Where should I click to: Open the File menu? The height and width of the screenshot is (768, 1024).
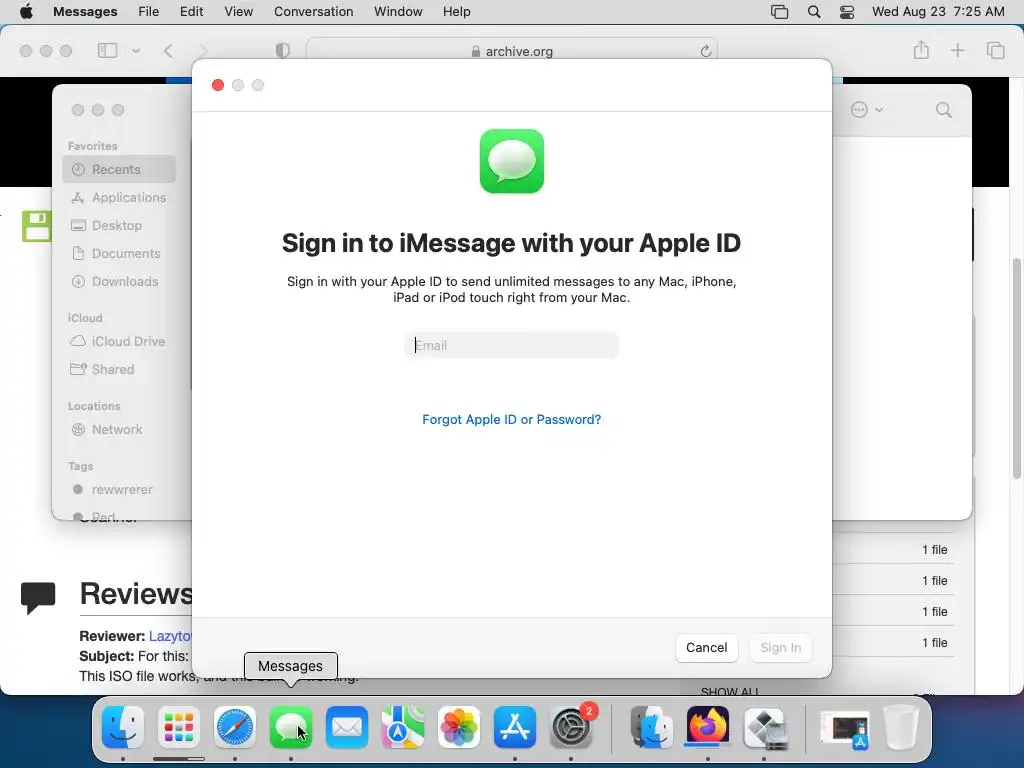pyautogui.click(x=148, y=12)
